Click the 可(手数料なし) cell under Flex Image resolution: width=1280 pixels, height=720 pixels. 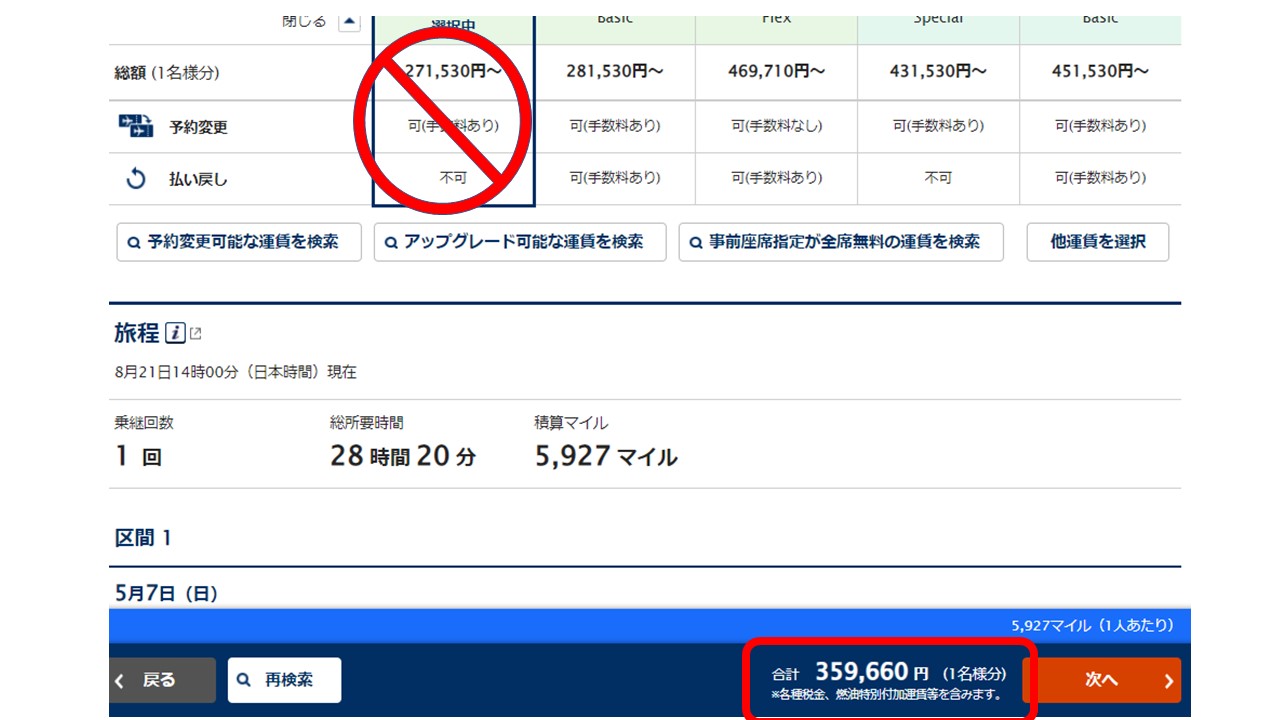coord(777,126)
